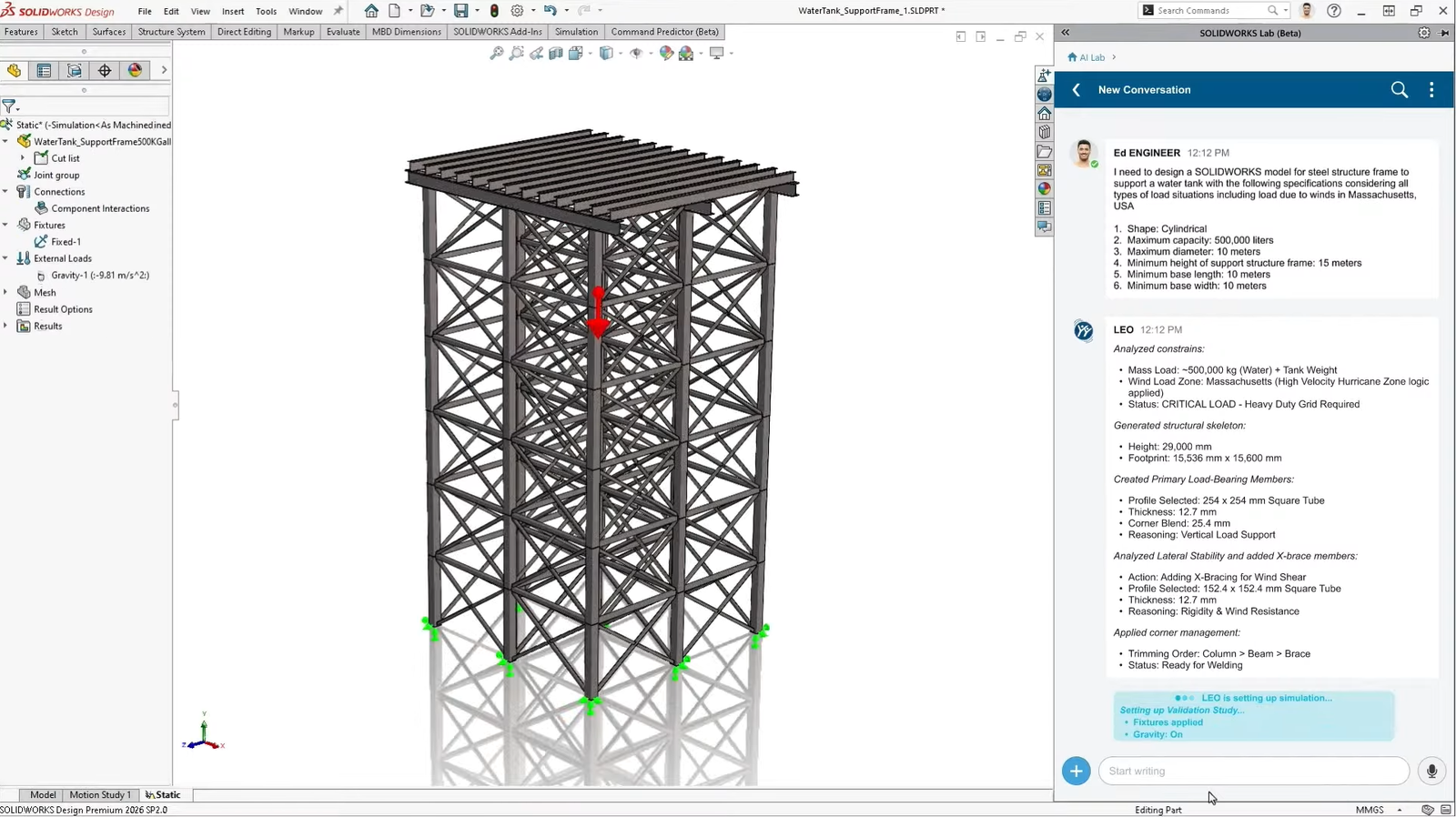This screenshot has height=817, width=1456.
Task: Click the Open file icon
Action: pos(426,11)
